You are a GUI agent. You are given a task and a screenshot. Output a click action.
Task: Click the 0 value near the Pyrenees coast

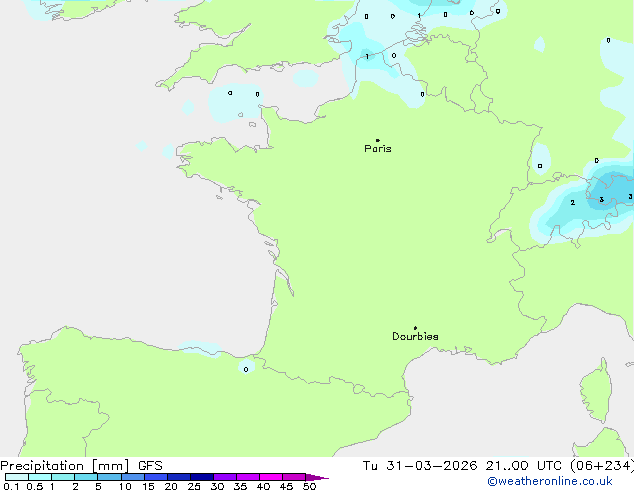pos(246,369)
